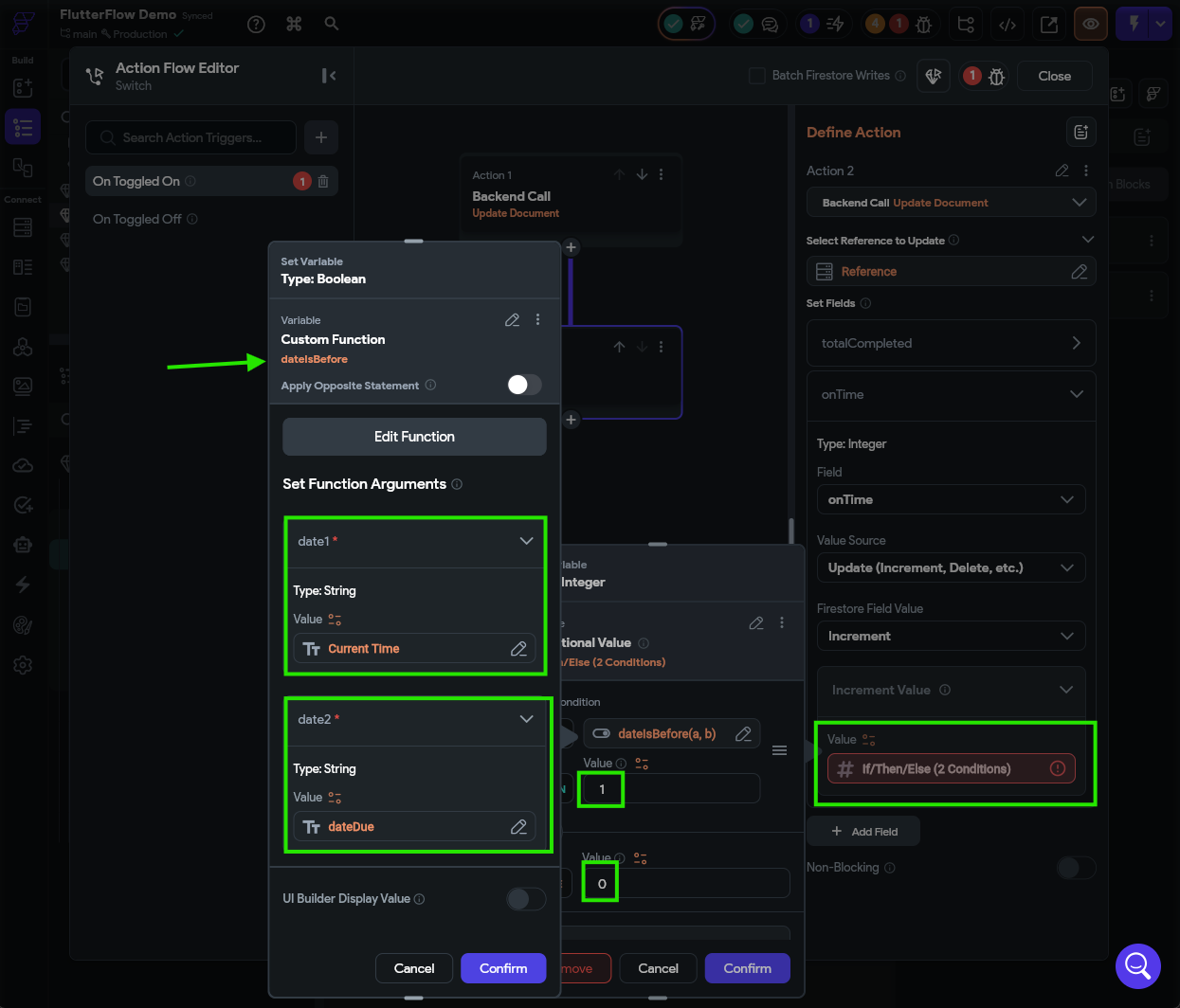Click the preview eye icon
The image size is (1180, 1008).
[1091, 25]
